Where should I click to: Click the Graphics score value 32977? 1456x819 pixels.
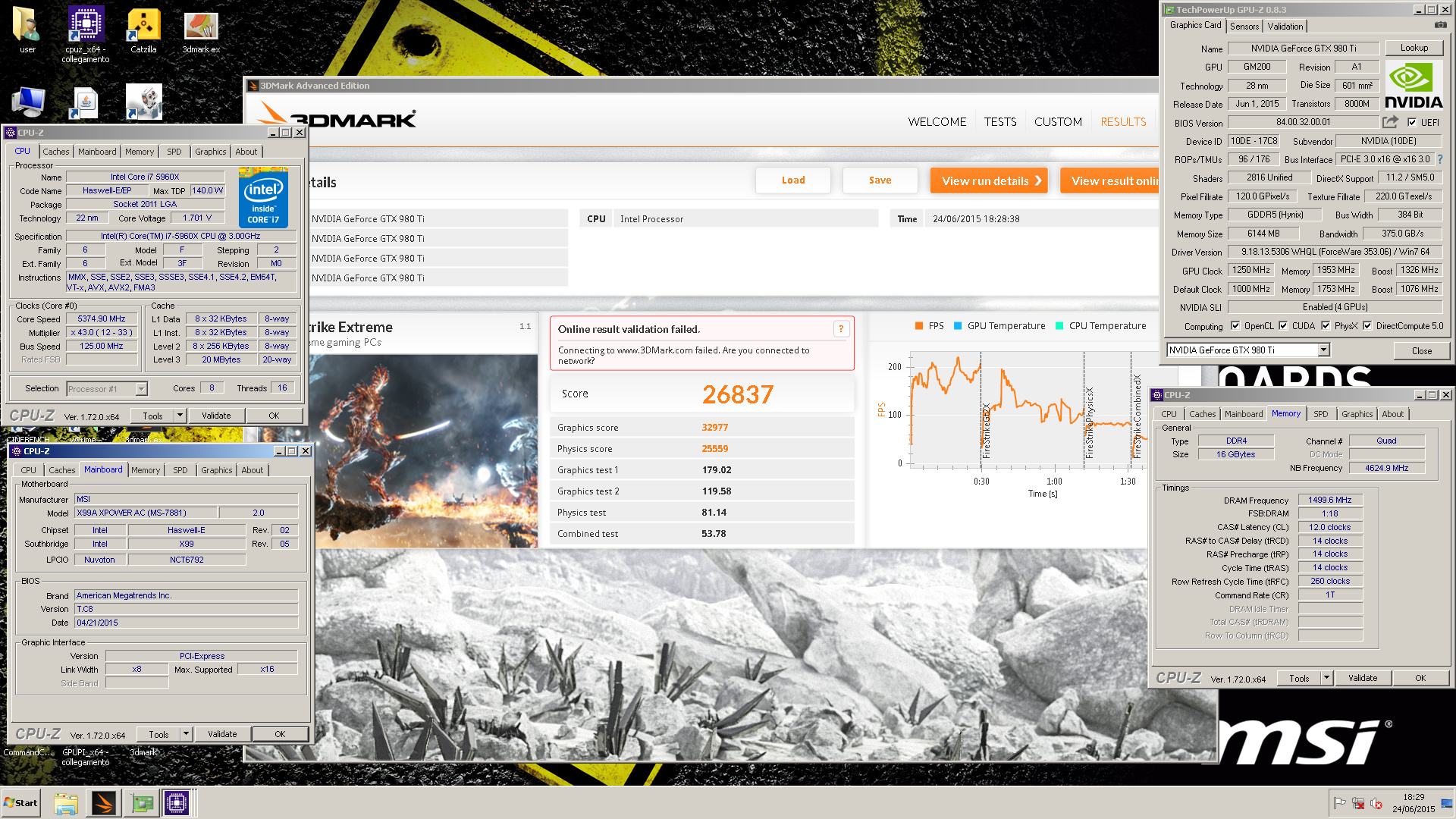click(x=714, y=428)
